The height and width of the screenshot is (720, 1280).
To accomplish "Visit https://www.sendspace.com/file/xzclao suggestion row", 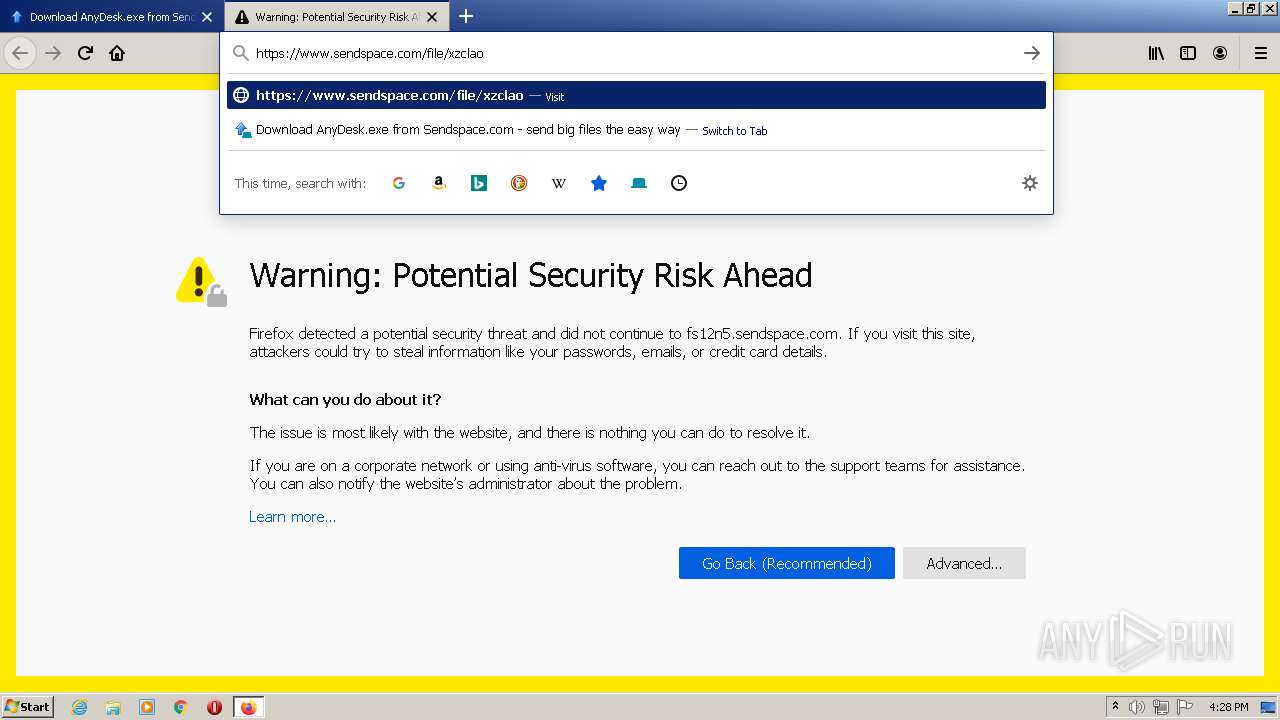I will point(636,96).
